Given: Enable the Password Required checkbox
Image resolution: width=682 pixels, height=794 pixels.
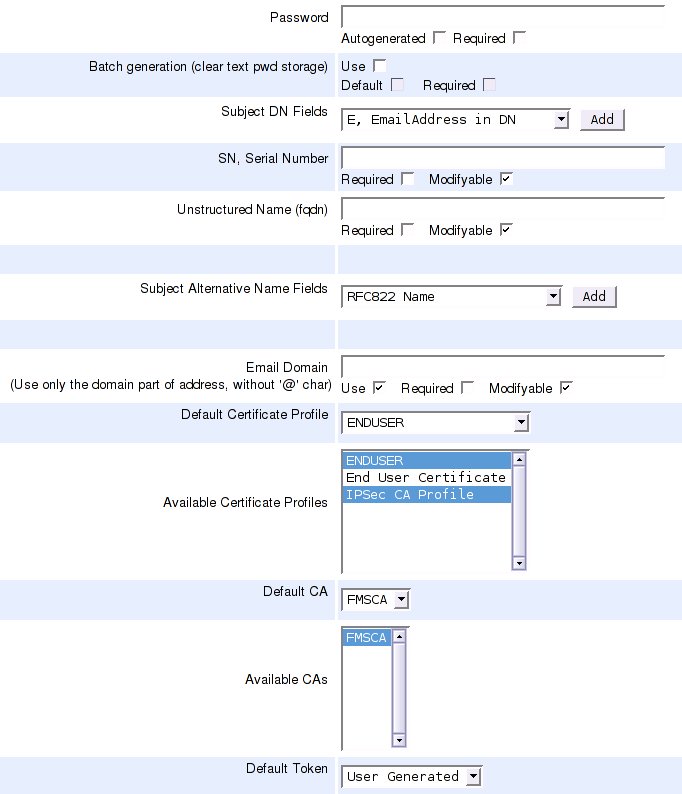Looking at the screenshot, I should 519,38.
